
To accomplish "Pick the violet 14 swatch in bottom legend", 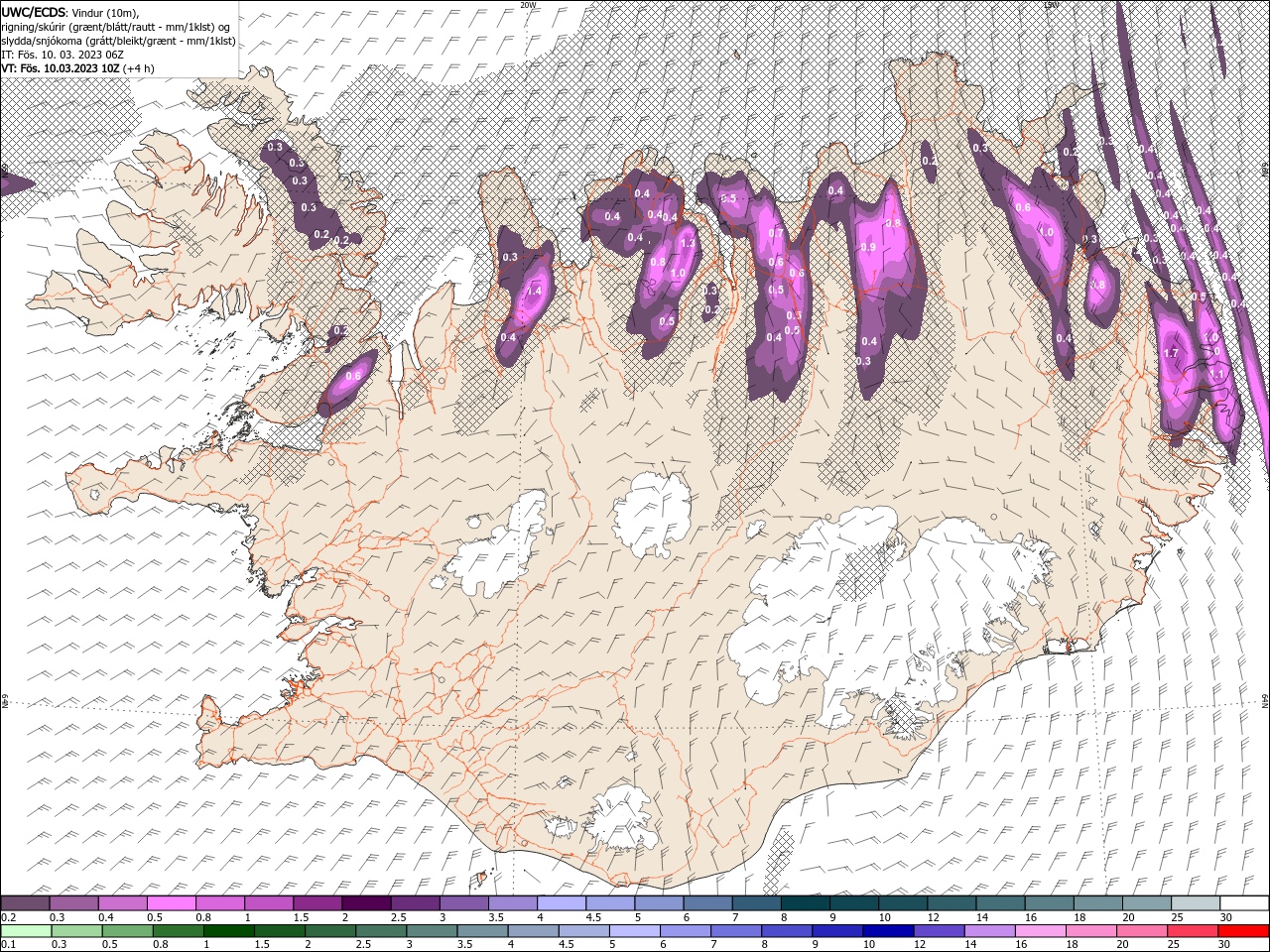I will tap(989, 930).
